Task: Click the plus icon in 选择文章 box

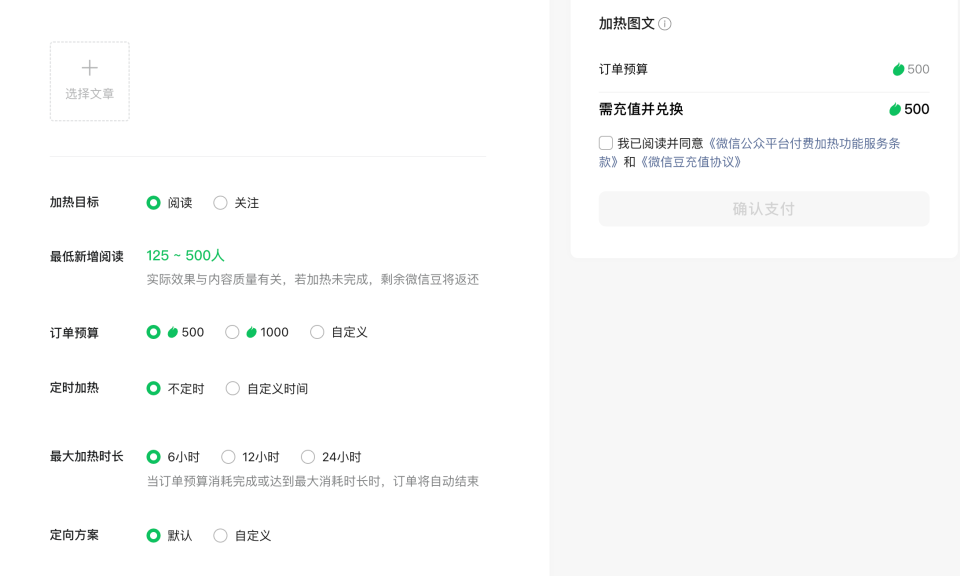Action: [90, 68]
